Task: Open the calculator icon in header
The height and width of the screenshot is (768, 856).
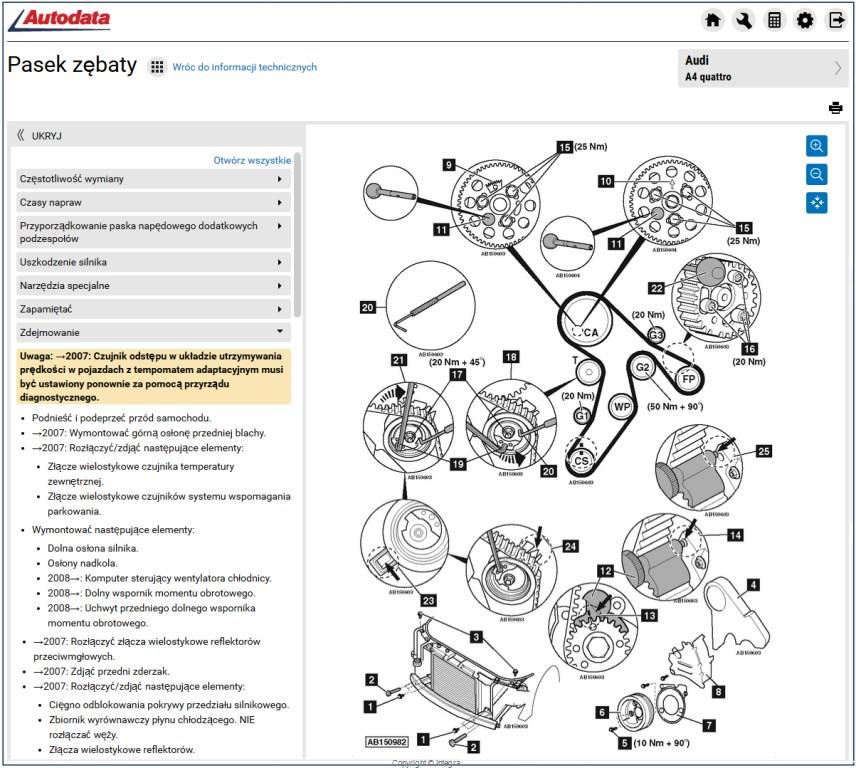Action: [774, 20]
